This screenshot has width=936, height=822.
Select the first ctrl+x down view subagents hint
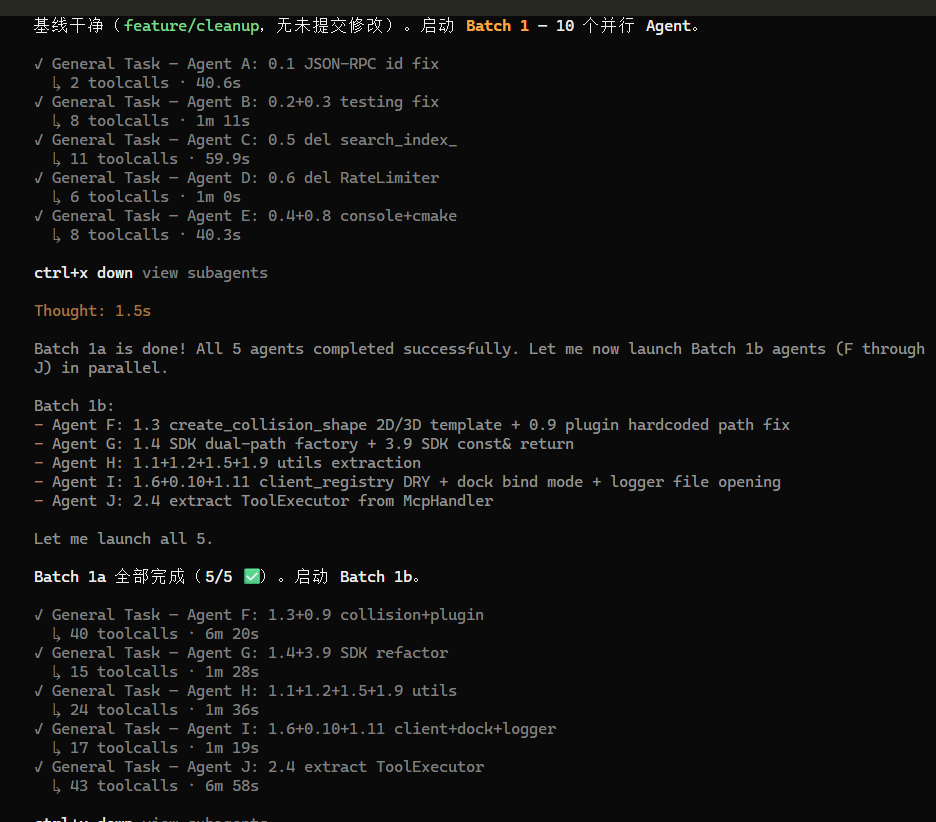151,273
